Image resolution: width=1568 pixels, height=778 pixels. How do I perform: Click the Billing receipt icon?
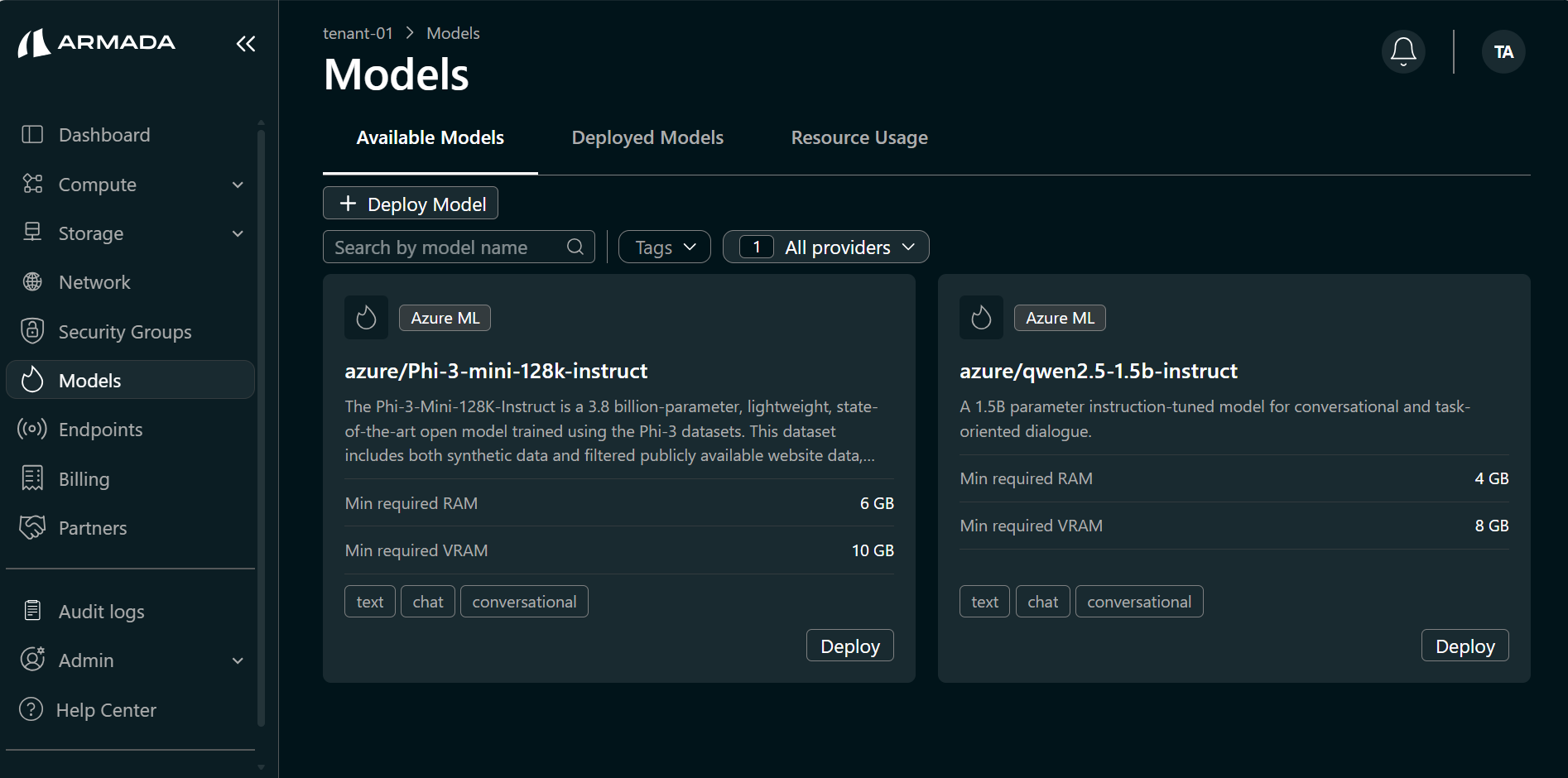[x=32, y=478]
